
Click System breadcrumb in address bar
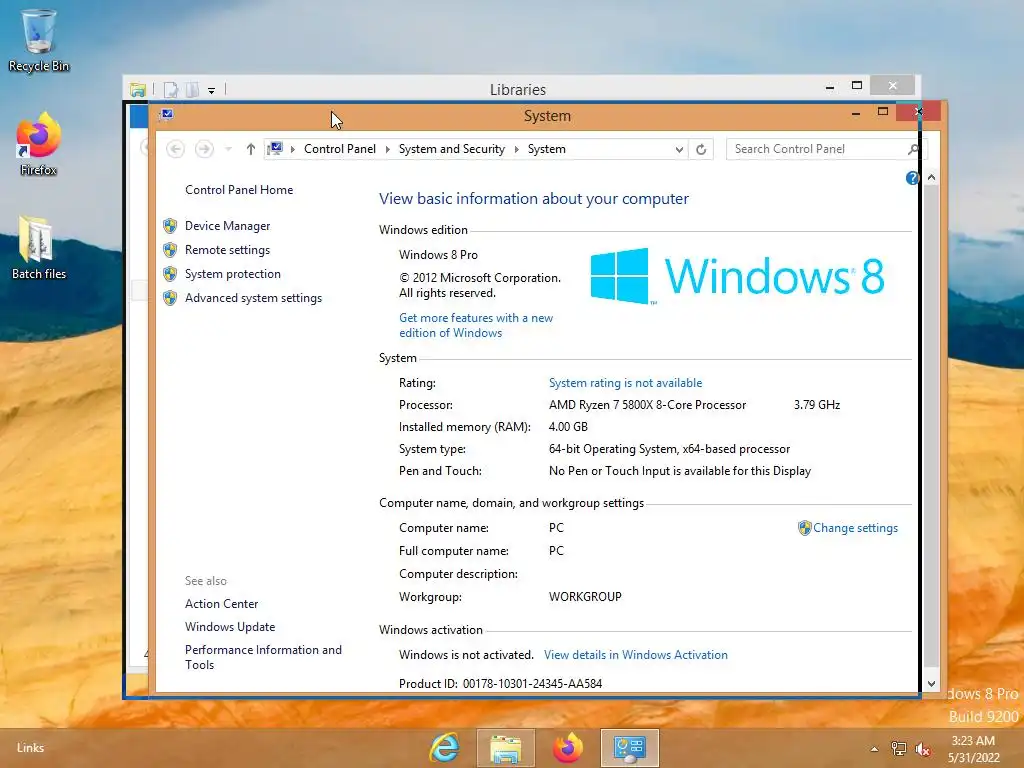pos(547,149)
